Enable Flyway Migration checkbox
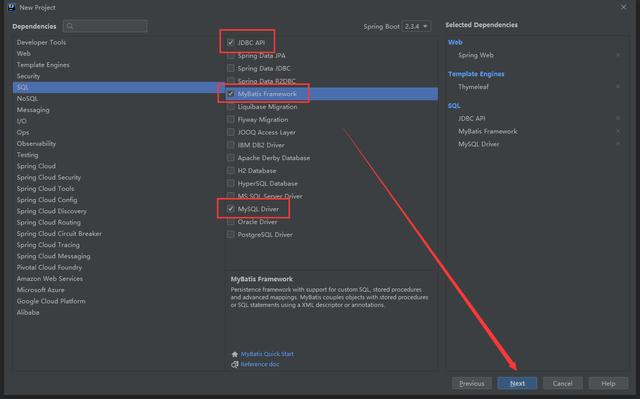 coord(231,120)
